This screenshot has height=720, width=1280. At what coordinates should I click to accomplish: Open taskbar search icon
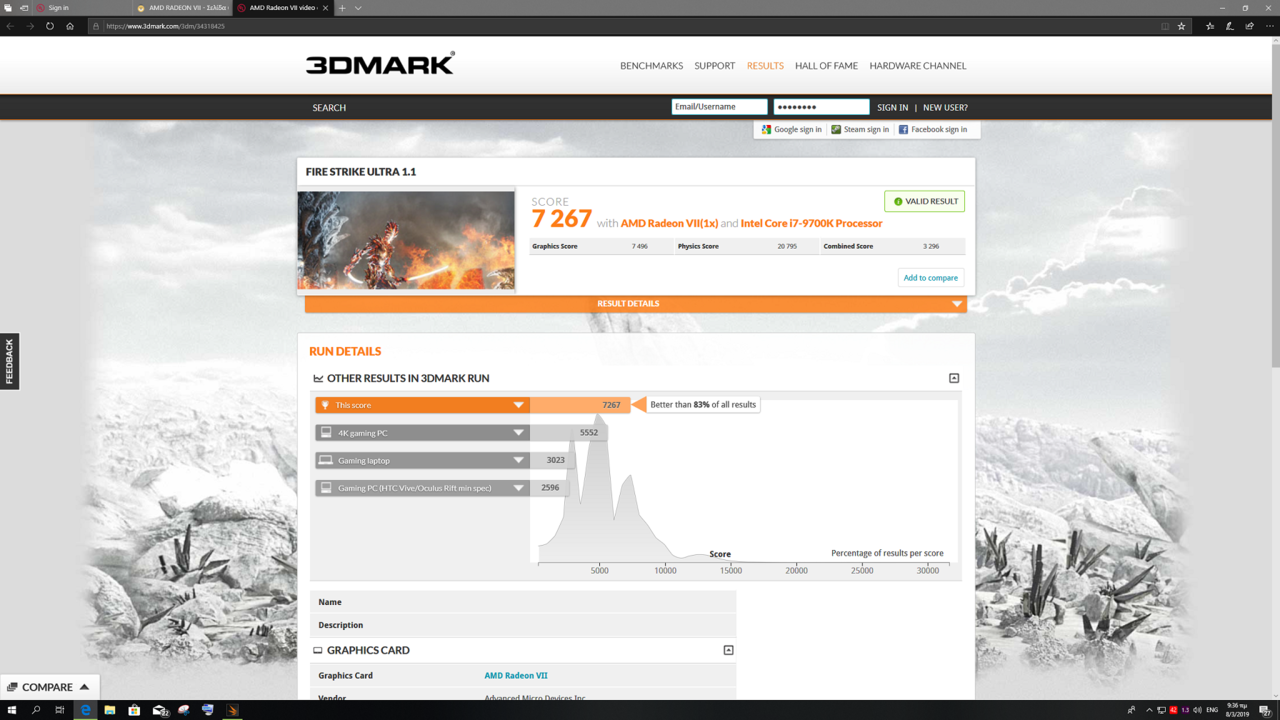pos(36,710)
